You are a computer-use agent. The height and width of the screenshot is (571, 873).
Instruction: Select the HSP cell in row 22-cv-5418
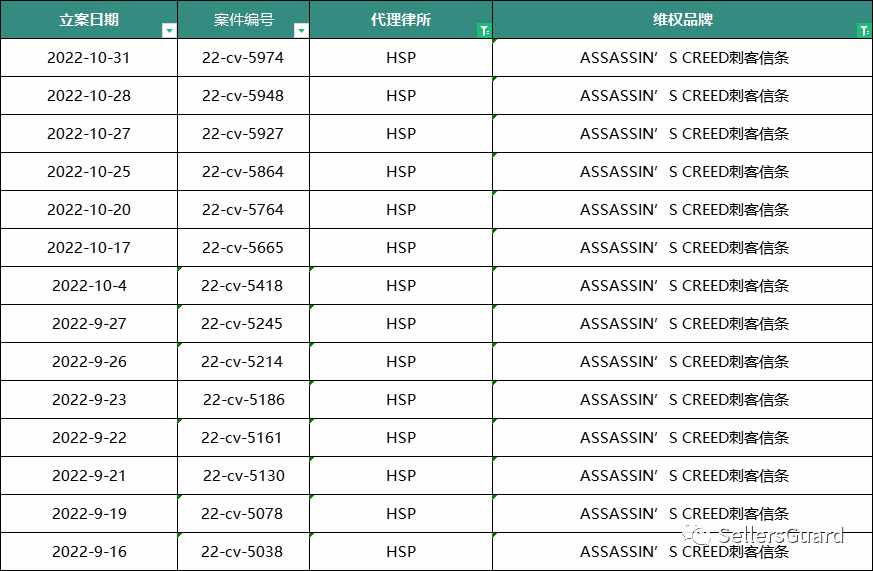[401, 286]
